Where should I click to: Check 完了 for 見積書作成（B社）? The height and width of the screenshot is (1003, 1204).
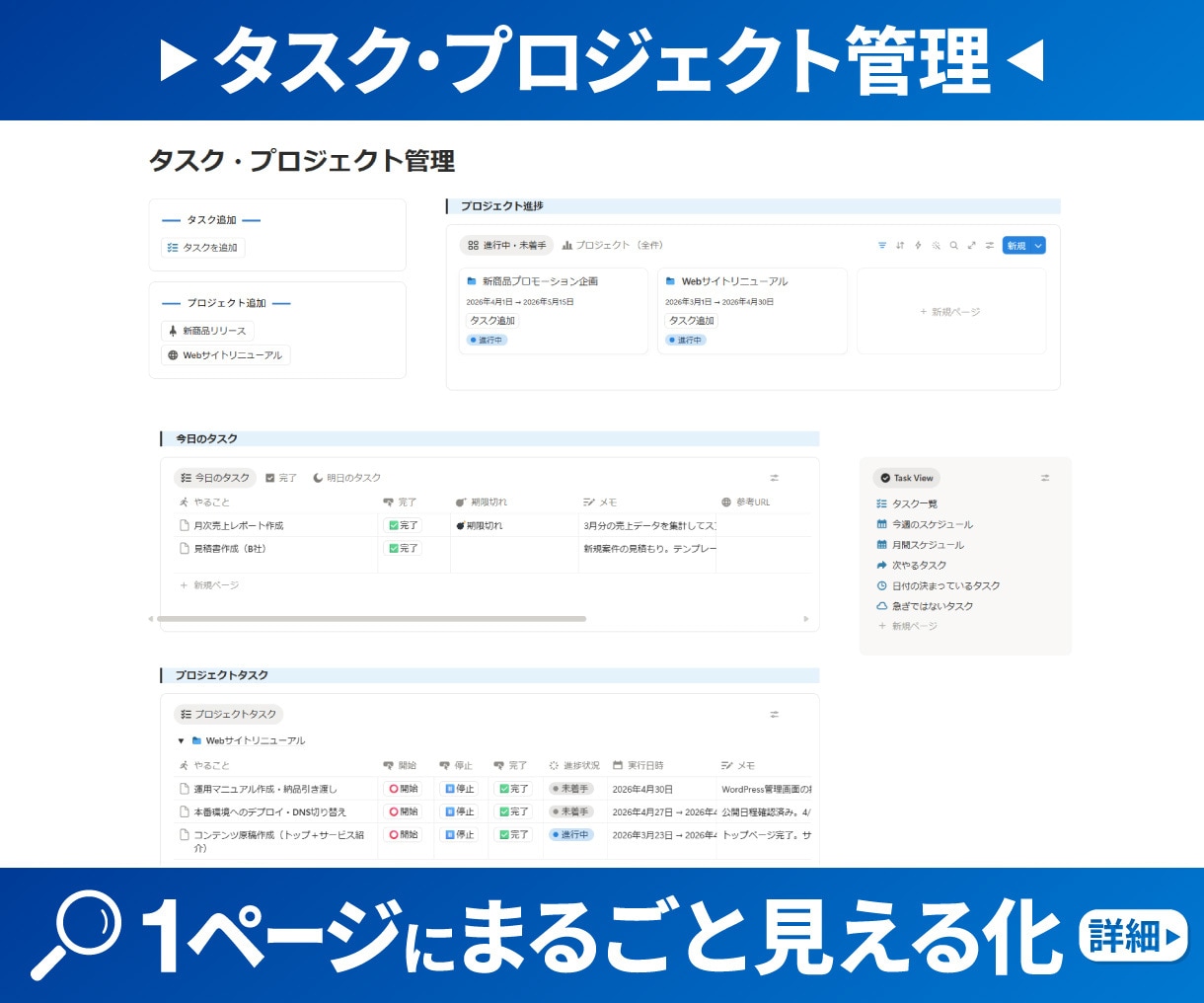pos(403,548)
